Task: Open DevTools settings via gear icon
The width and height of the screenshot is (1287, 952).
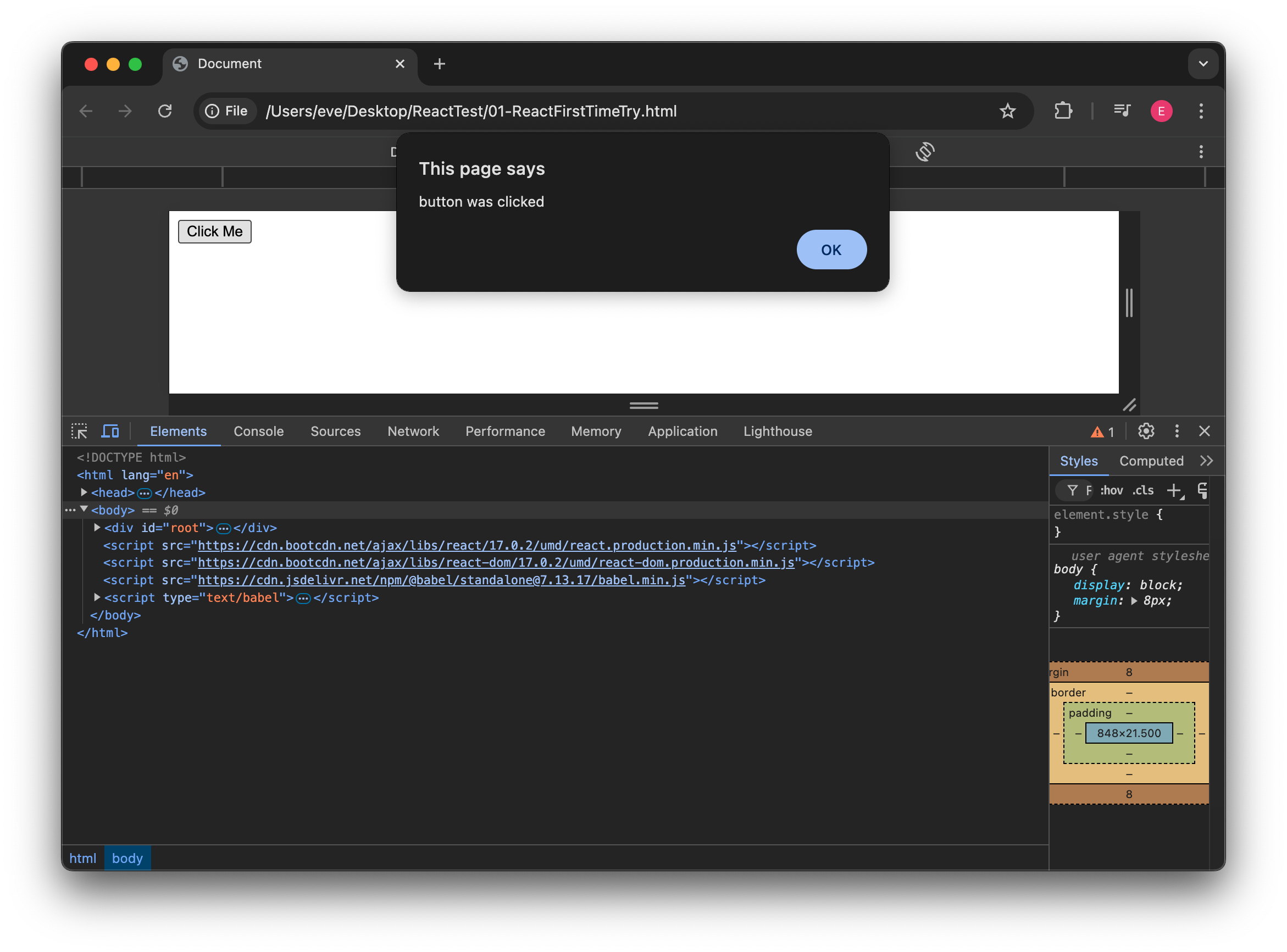Action: [x=1146, y=431]
